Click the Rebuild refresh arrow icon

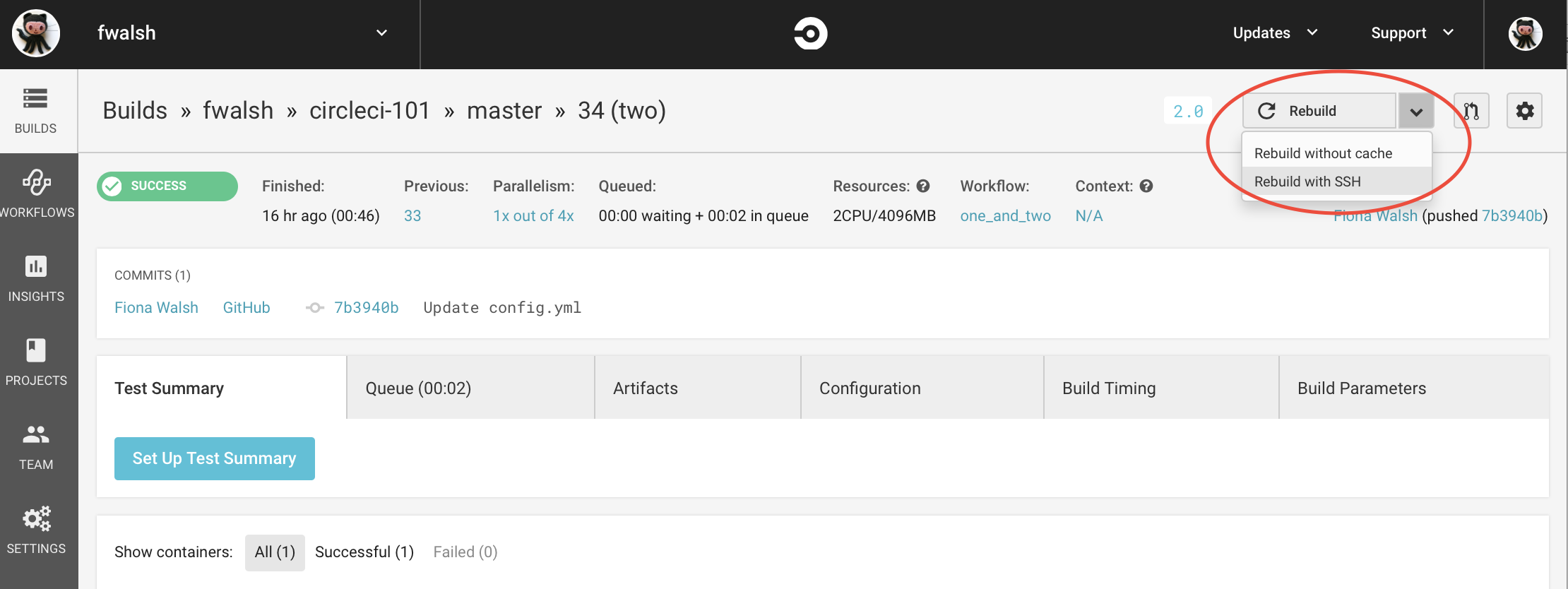click(1267, 111)
